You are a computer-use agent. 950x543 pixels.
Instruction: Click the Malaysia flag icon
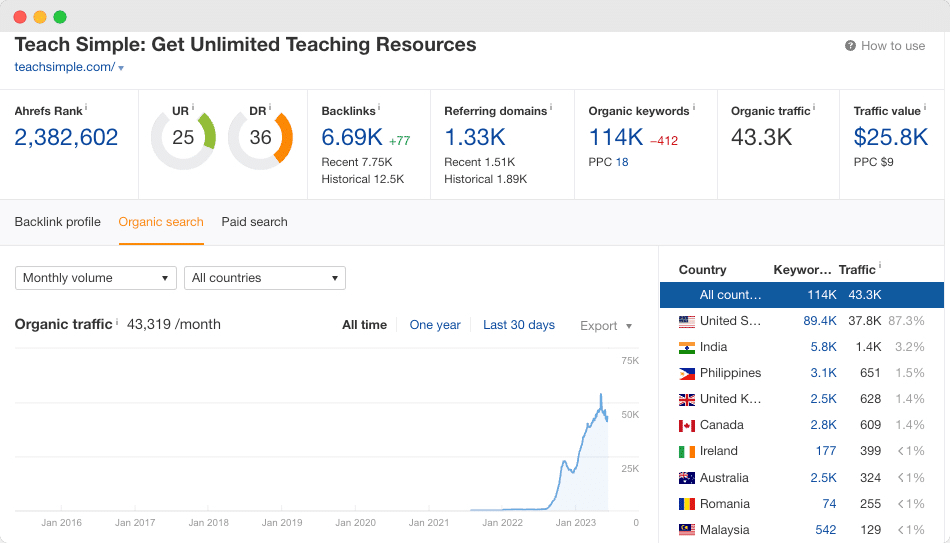tap(686, 530)
